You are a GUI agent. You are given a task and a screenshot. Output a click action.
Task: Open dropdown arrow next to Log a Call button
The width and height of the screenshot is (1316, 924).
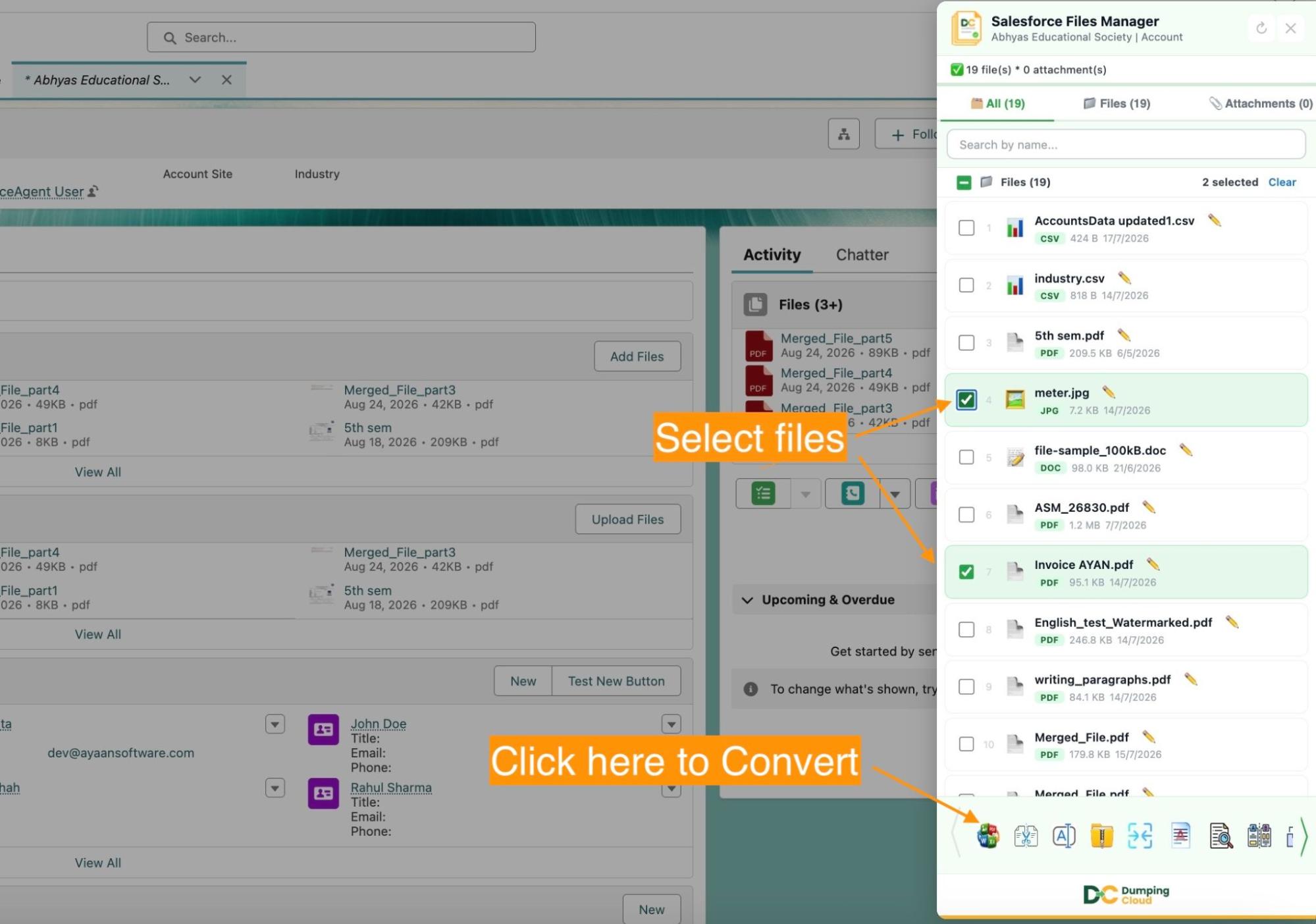coord(895,494)
